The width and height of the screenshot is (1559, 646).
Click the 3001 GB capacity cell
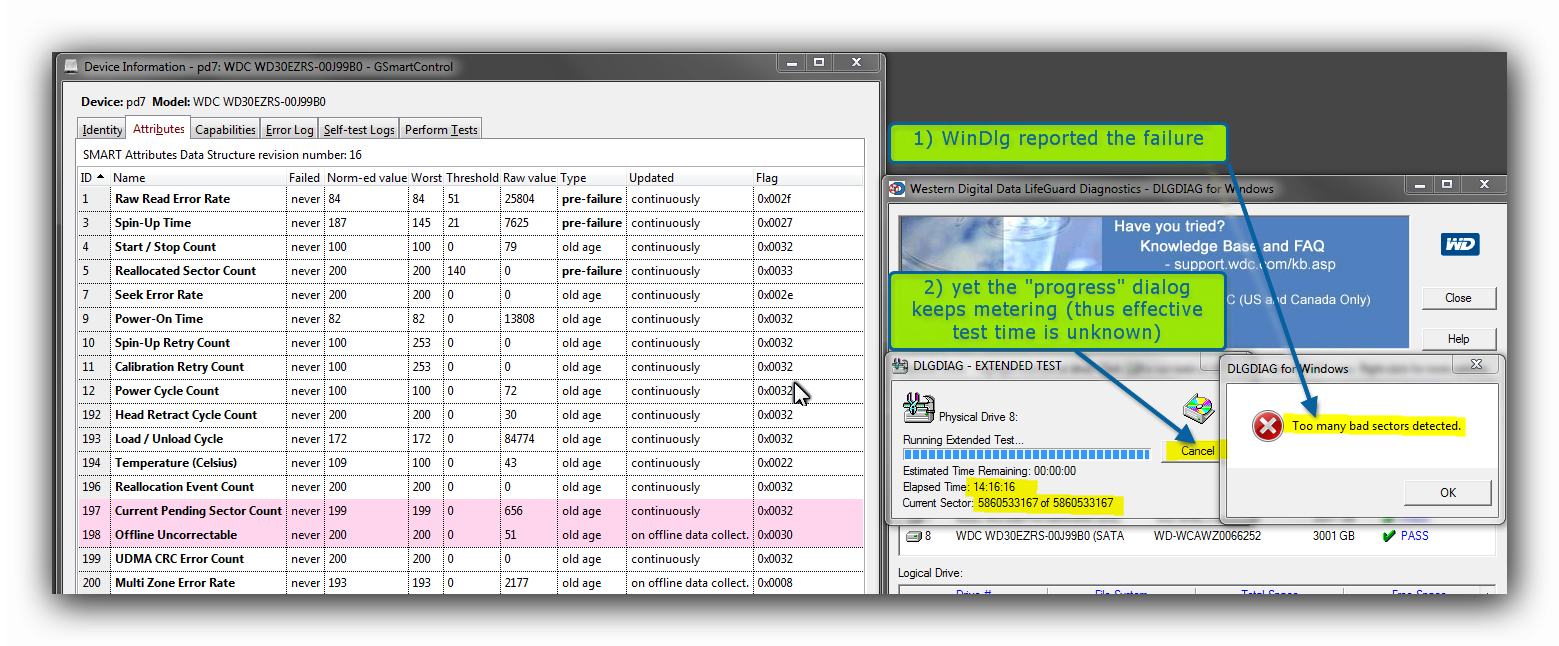point(1333,536)
